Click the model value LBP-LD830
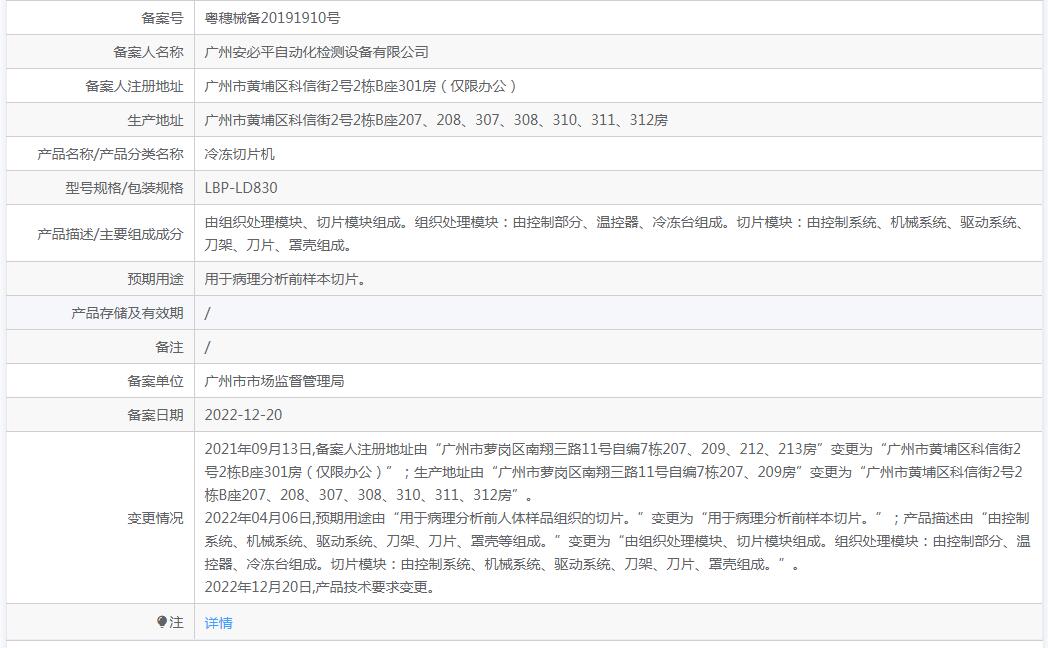Viewport: 1048px width, 648px height. click(241, 188)
